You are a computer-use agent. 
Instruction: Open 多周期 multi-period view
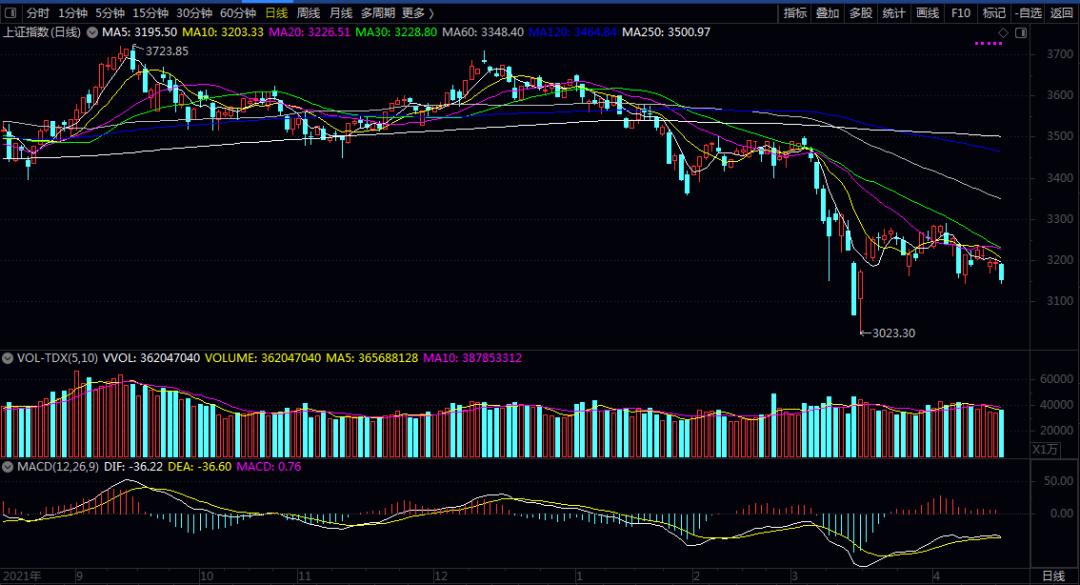[x=377, y=13]
